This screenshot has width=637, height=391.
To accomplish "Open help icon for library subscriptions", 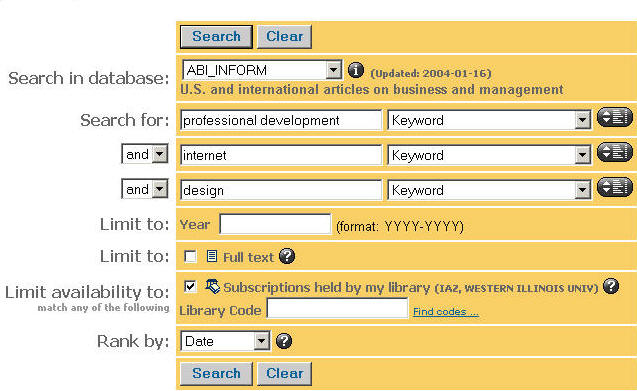I will [611, 286].
